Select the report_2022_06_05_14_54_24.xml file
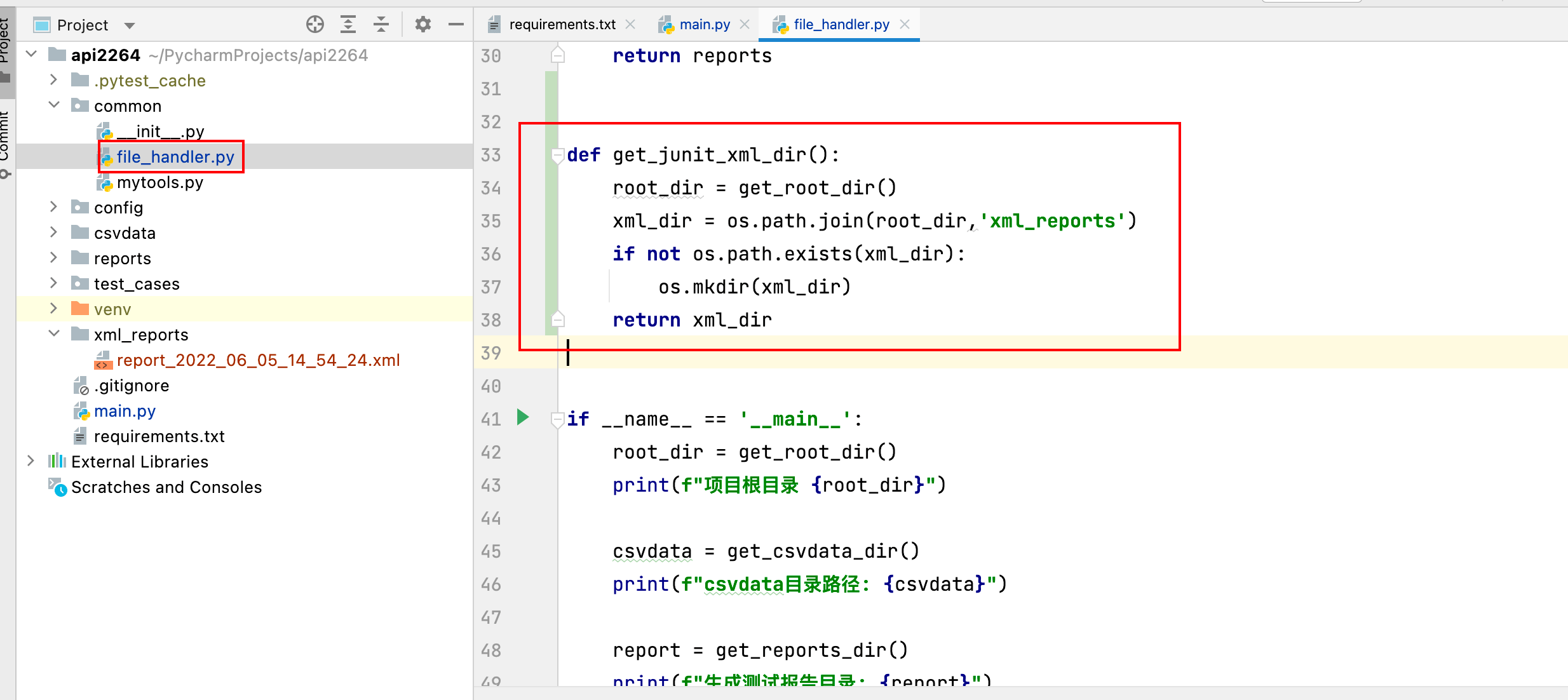Screen dimensions: 1568x700 (258, 360)
